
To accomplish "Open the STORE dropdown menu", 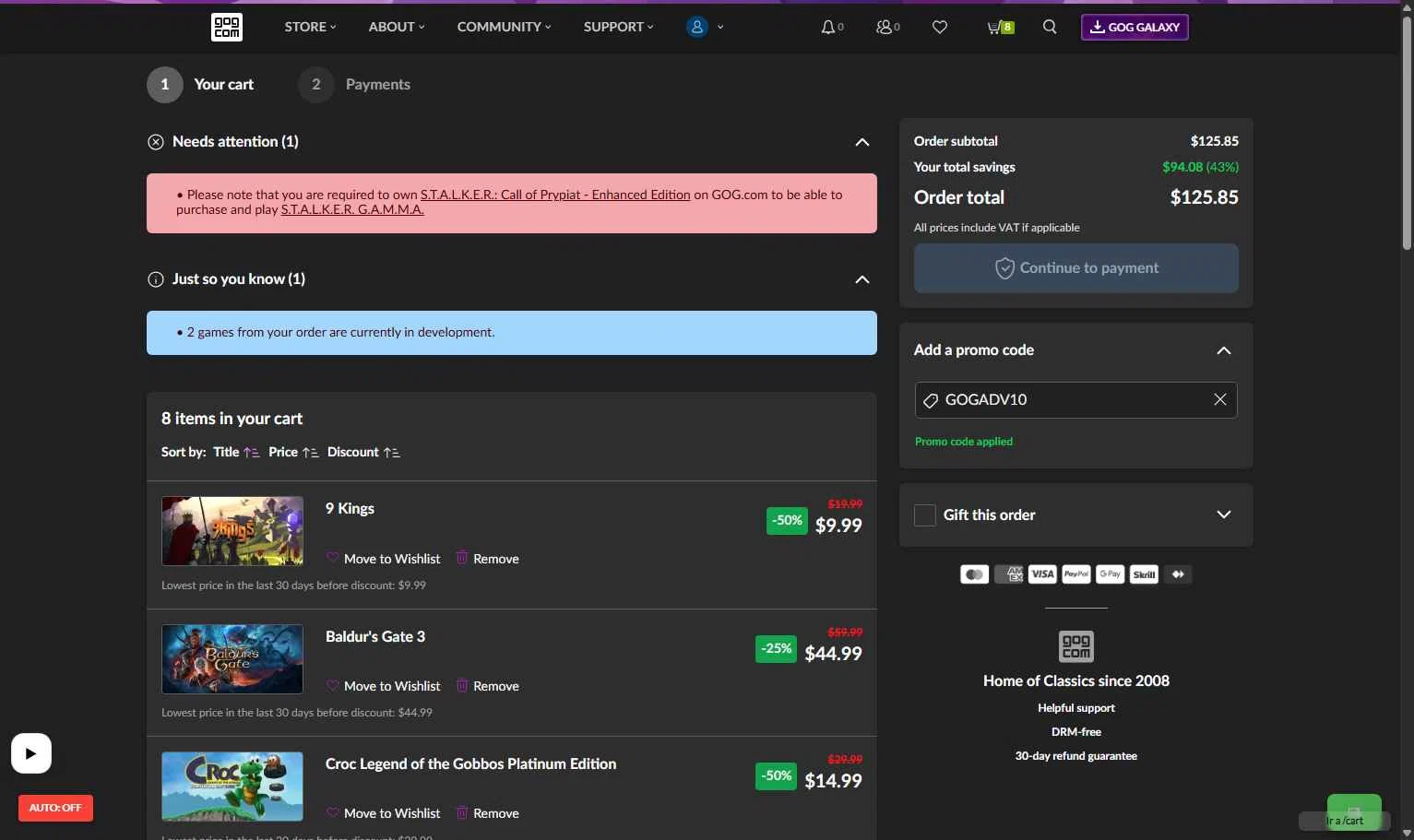I will click(310, 27).
